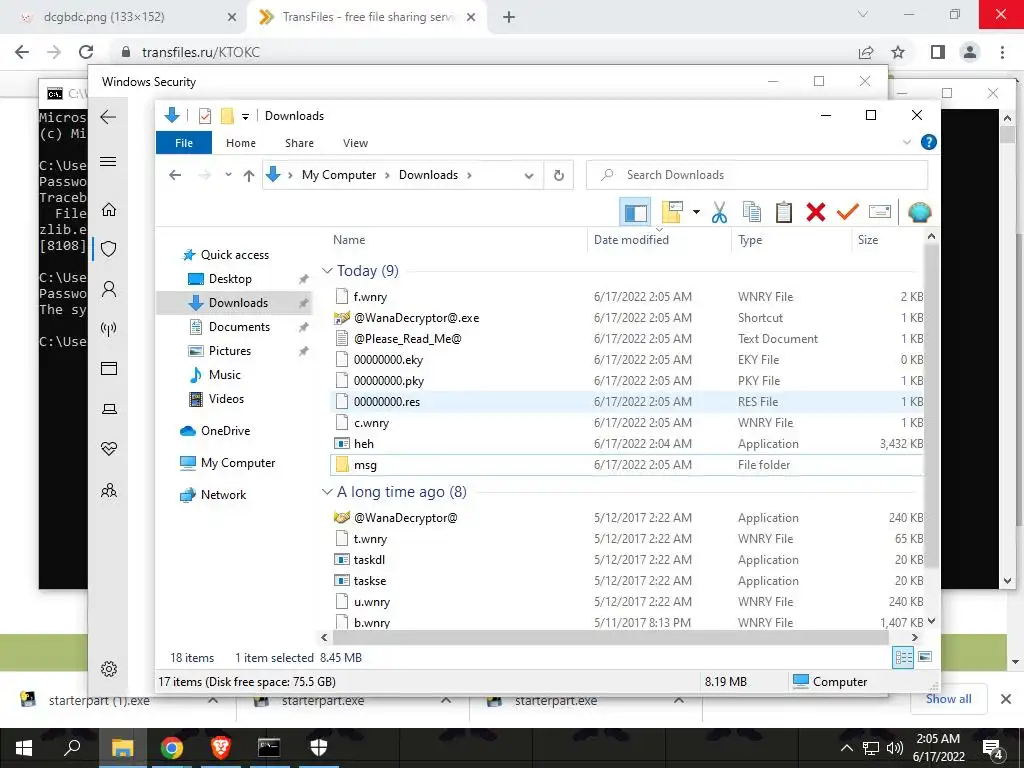Viewport: 1024px width, 768px height.
Task: Click the Paste clipboard icon
Action: coord(784,212)
